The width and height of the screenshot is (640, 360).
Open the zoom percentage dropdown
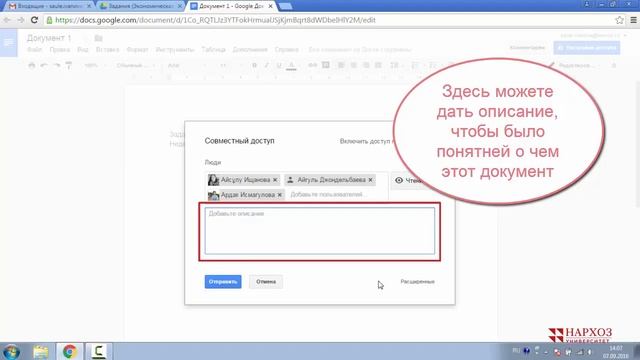(95, 65)
